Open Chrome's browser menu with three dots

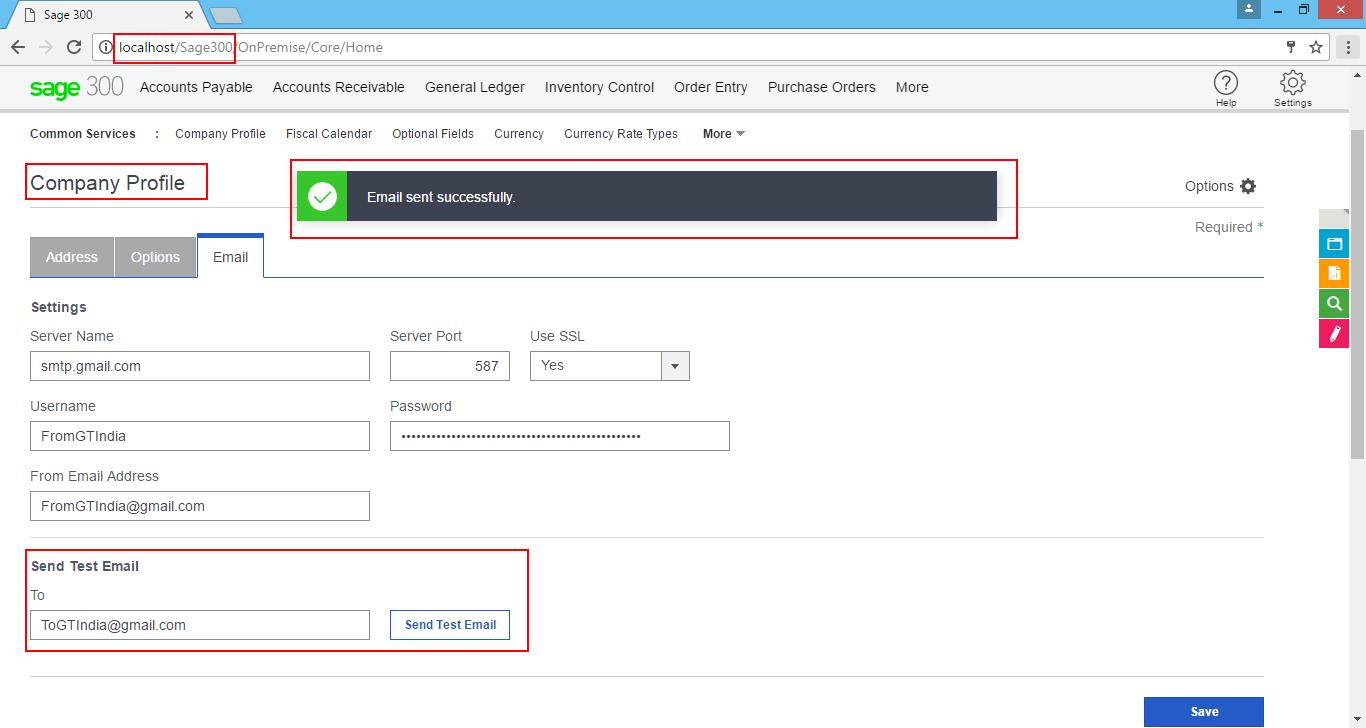[x=1349, y=47]
